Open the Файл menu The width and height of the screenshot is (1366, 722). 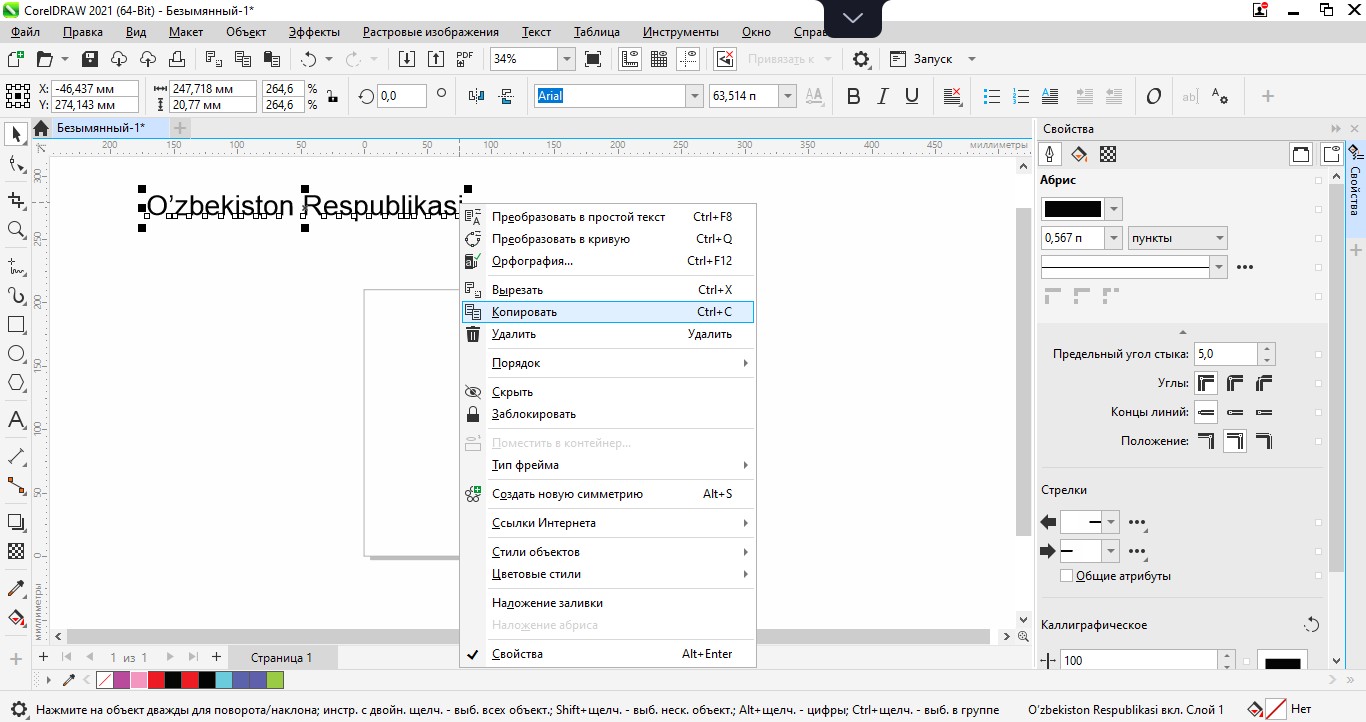coord(25,32)
